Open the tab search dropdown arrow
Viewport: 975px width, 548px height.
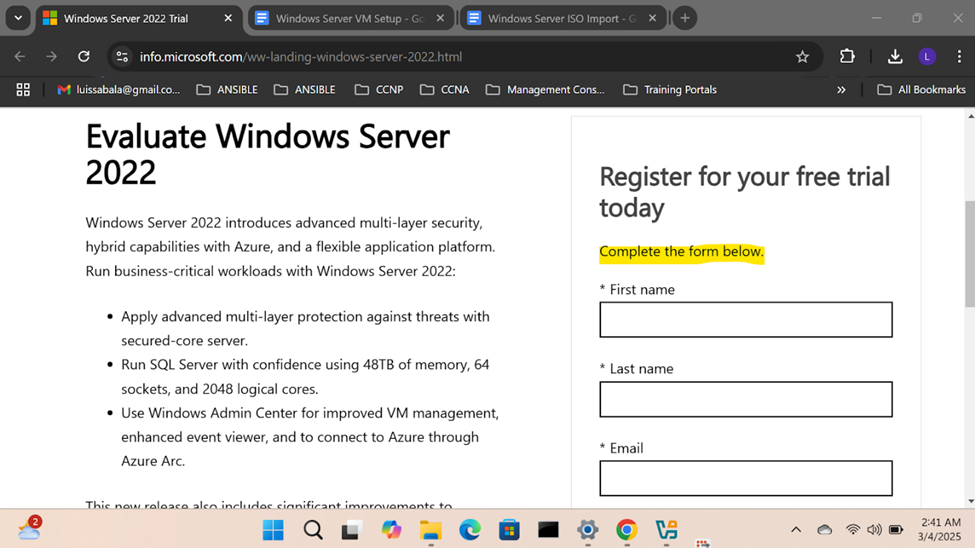click(x=18, y=18)
